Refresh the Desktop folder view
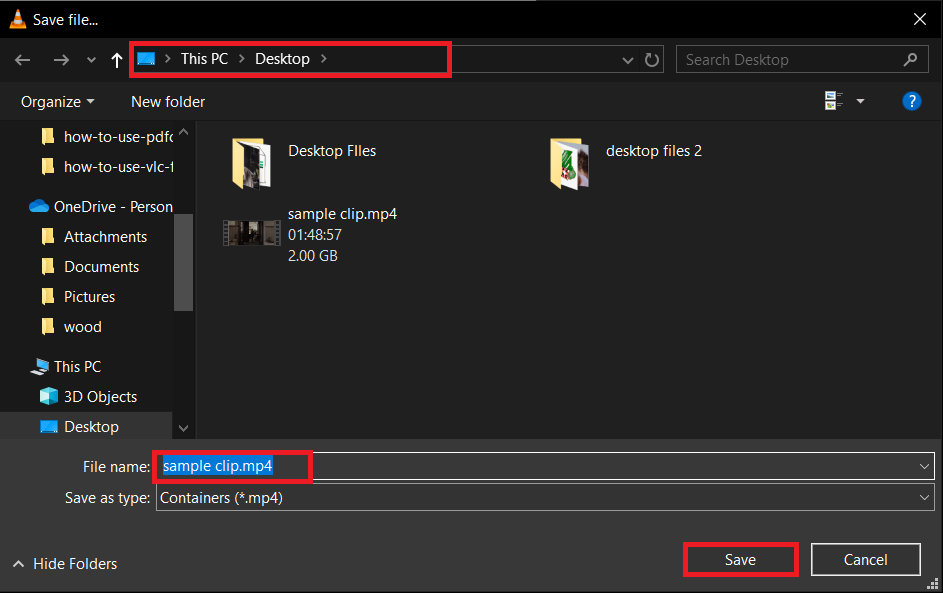Image resolution: width=943 pixels, height=593 pixels. point(651,59)
